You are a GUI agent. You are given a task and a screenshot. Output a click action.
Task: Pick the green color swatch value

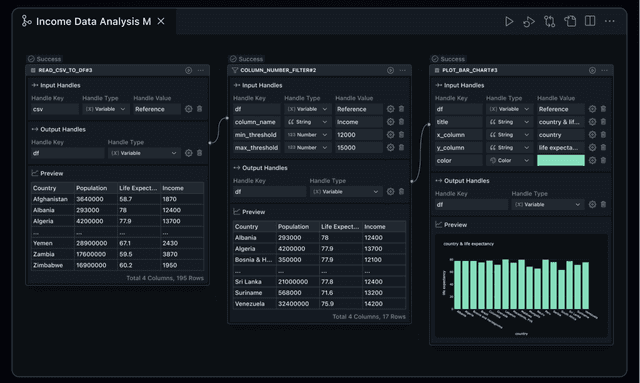[x=561, y=160]
